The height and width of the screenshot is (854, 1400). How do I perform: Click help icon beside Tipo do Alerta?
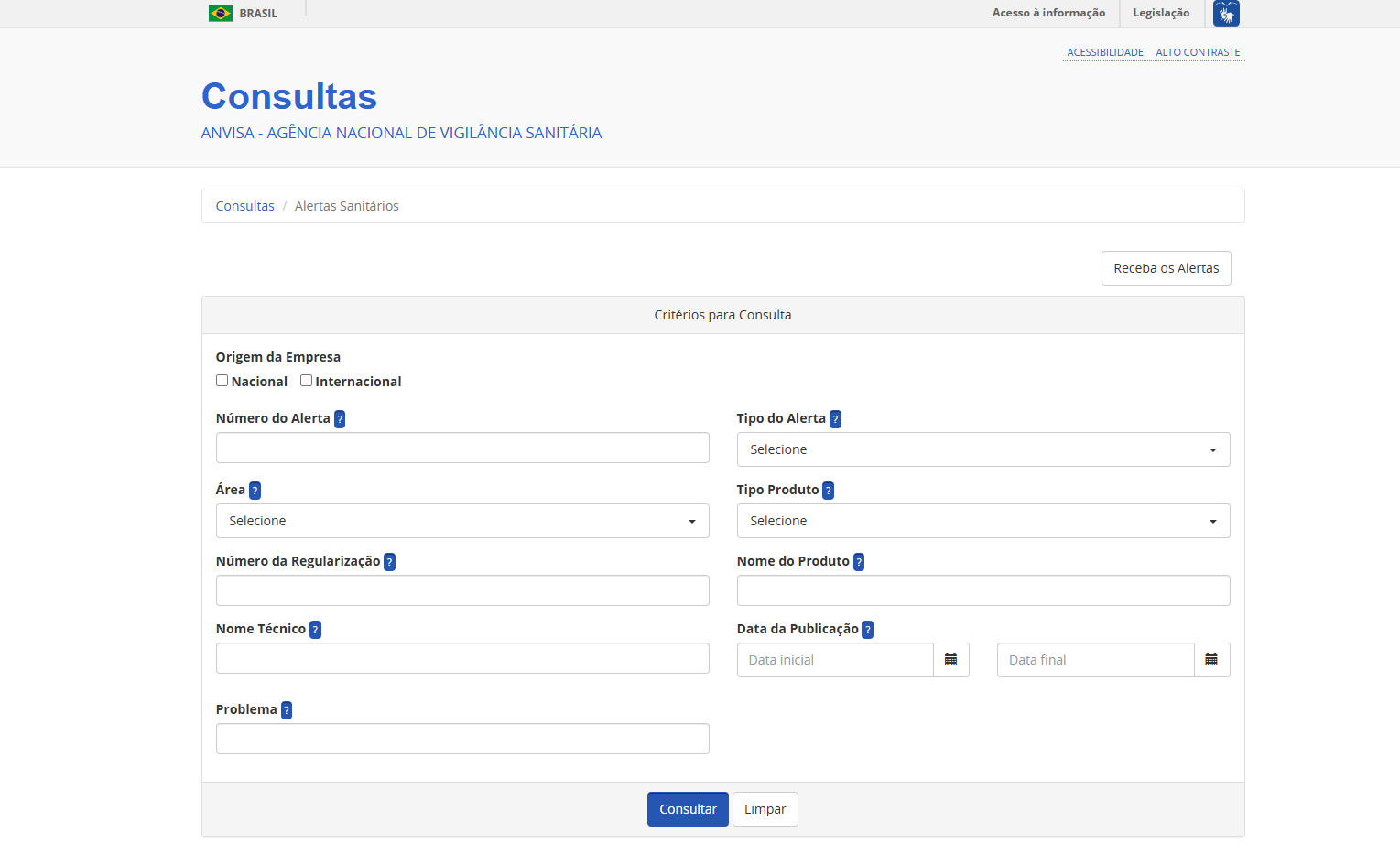point(835,419)
